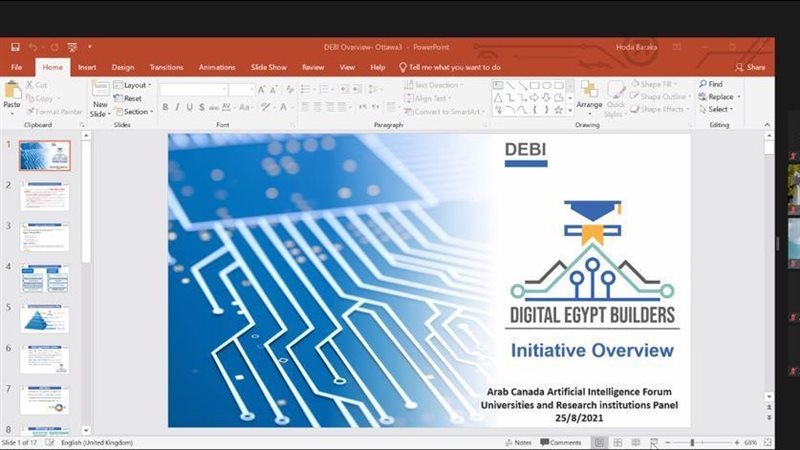Click the Format Painter brush command
Image resolution: width=800 pixels, height=450 pixels.
[x=54, y=111]
